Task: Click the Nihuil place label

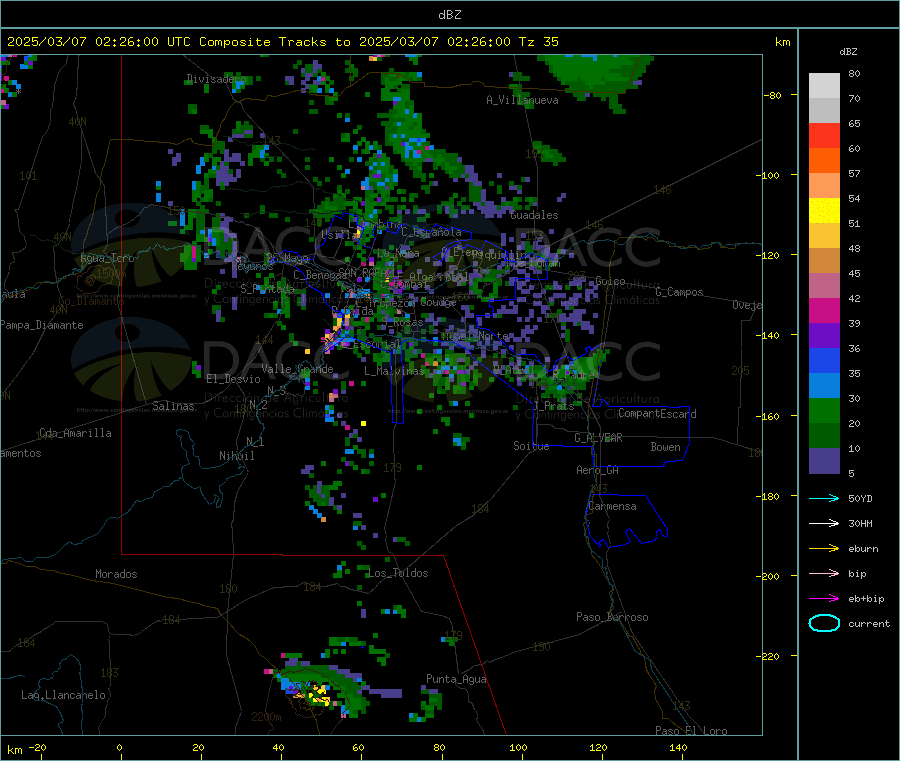Action: [237, 456]
